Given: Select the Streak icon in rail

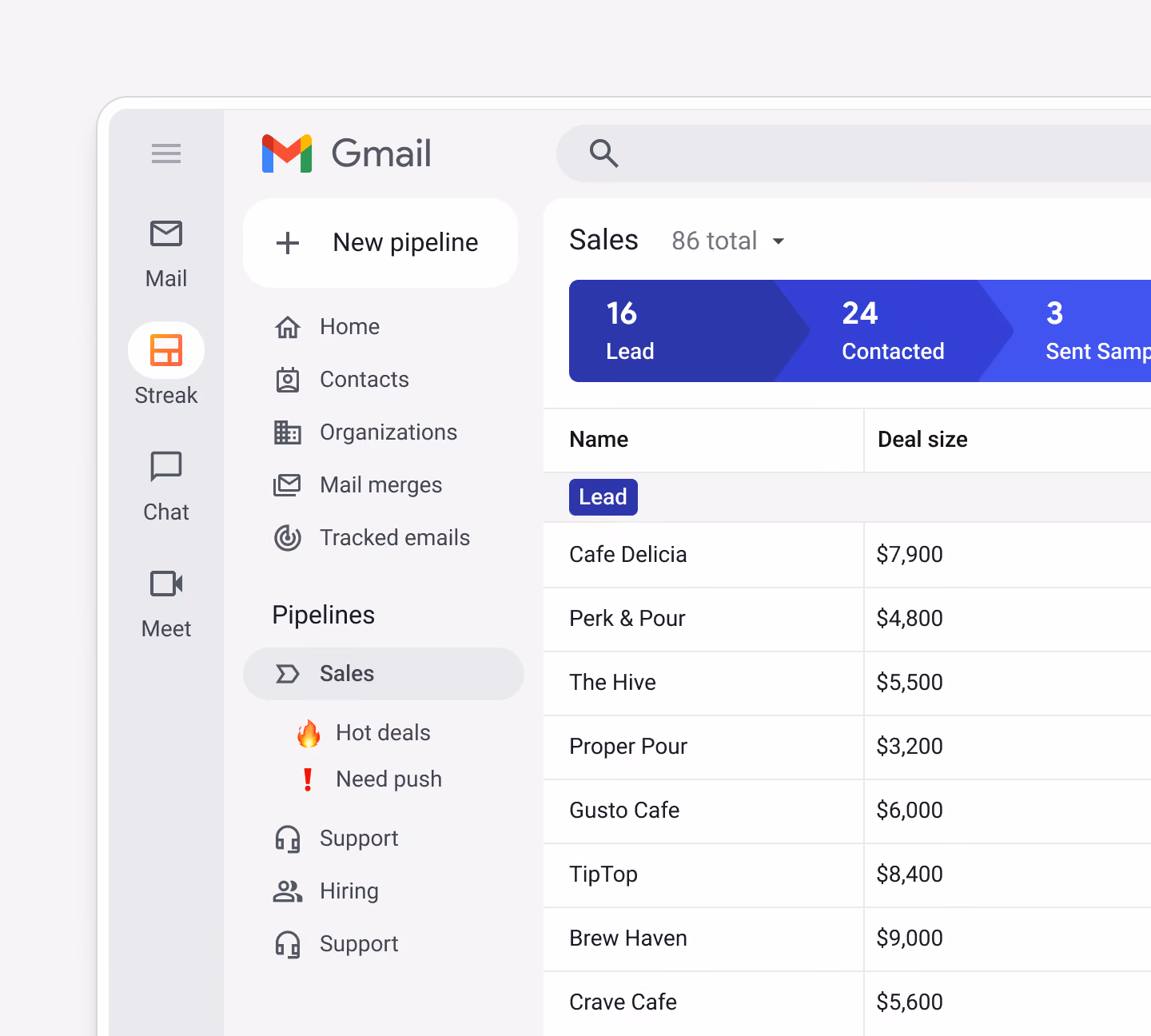Looking at the screenshot, I should click(x=166, y=350).
